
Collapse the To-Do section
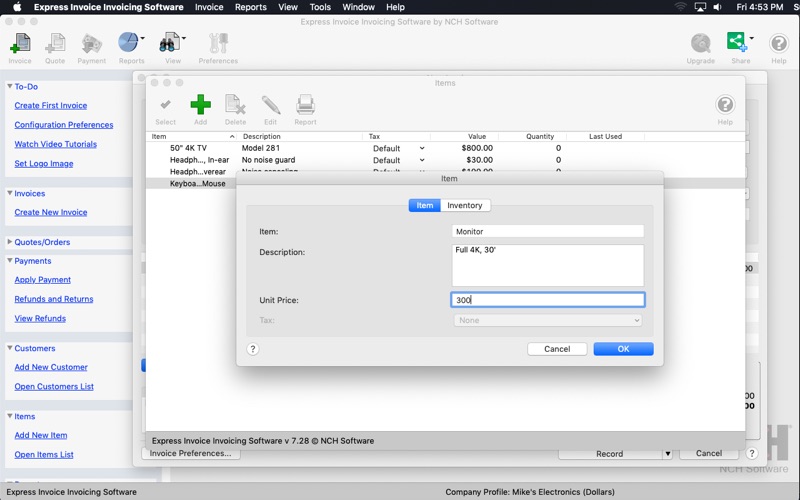coord(10,86)
